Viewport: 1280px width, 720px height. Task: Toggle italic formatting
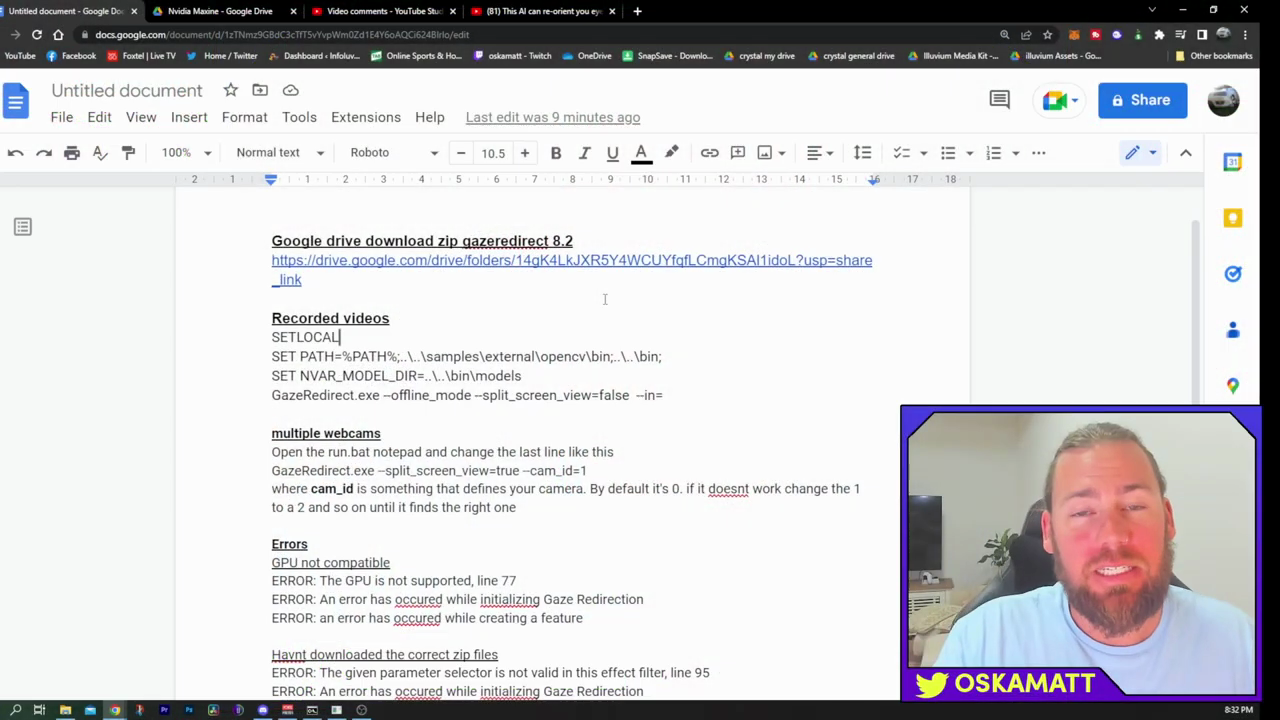coord(584,153)
